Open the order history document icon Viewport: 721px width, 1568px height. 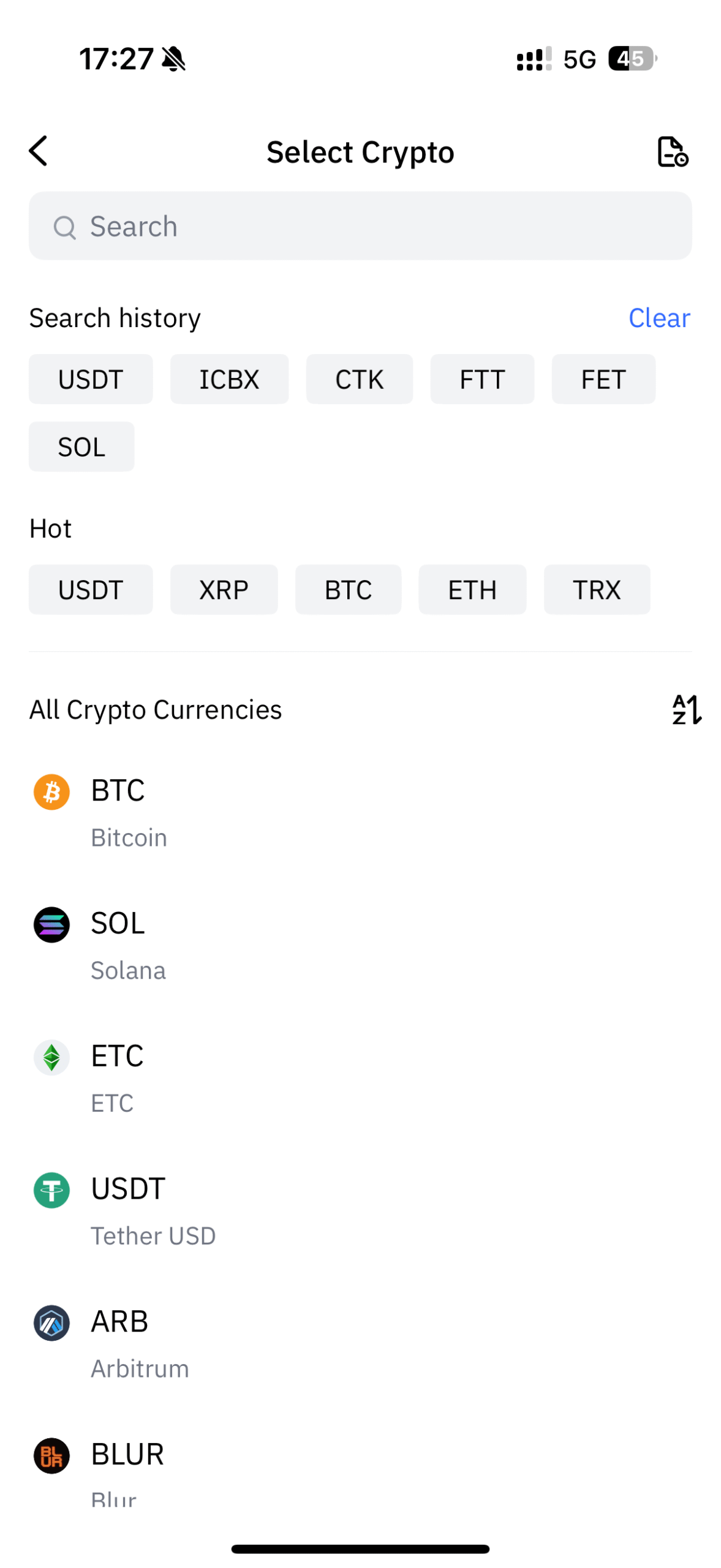[671, 152]
